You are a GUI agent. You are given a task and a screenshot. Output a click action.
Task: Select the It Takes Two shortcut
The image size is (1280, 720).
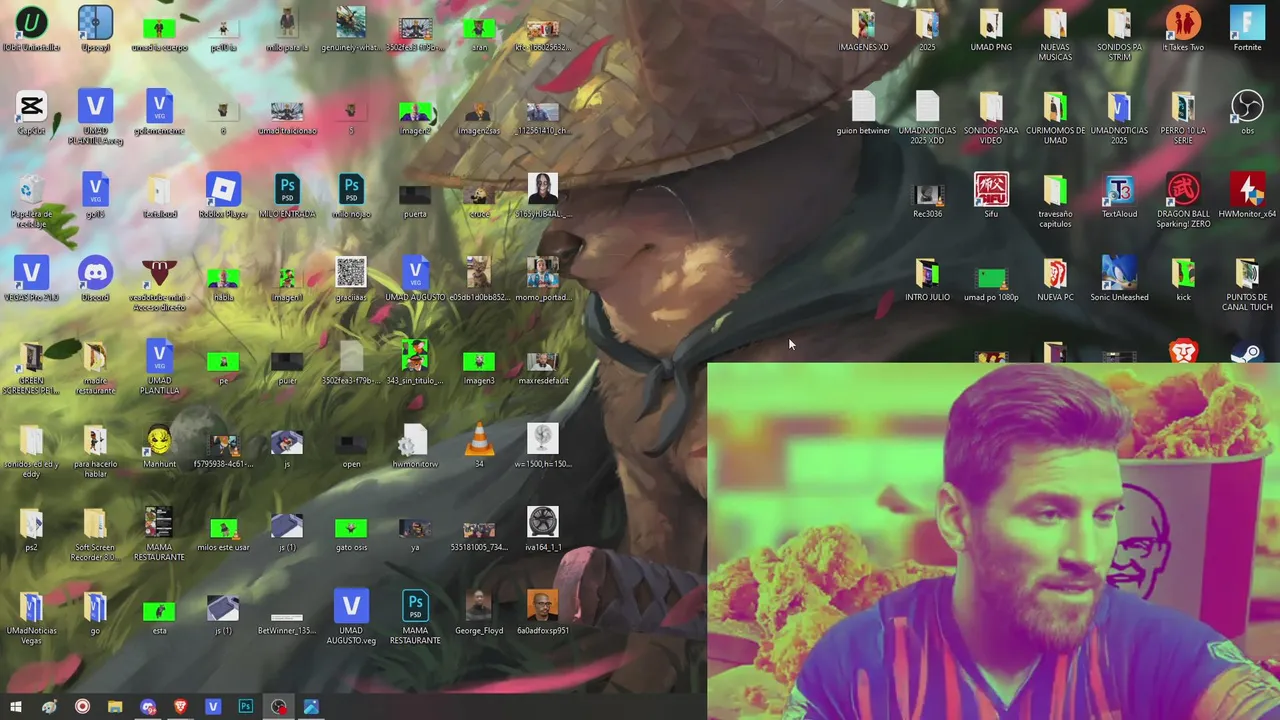[1183, 29]
